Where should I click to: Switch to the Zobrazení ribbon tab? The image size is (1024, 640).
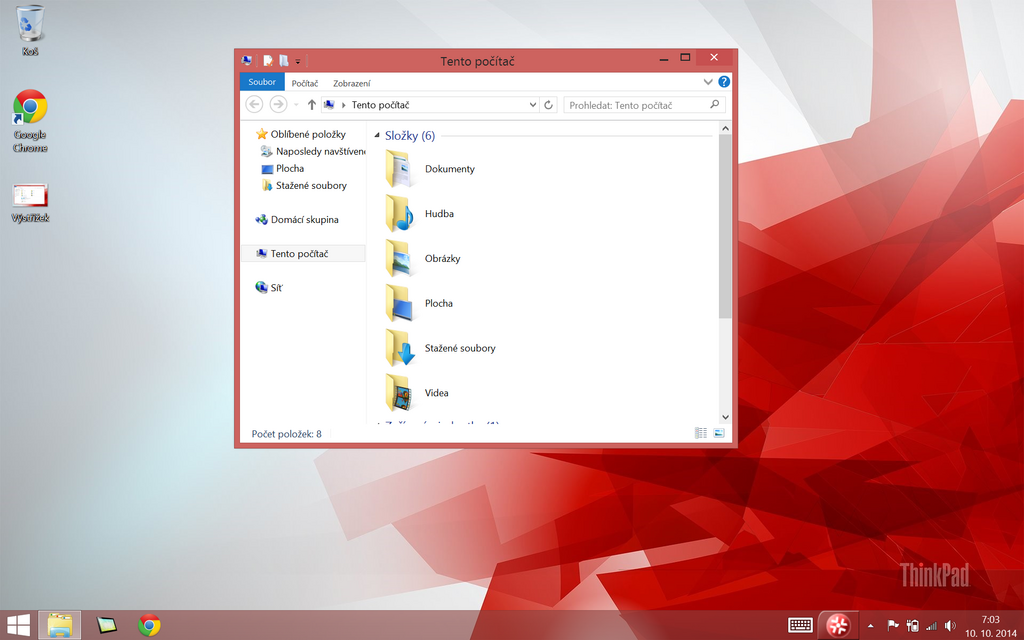(x=351, y=82)
